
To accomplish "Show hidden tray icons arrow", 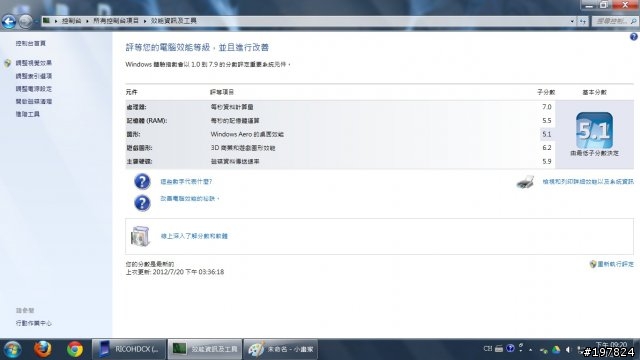I will (531, 350).
